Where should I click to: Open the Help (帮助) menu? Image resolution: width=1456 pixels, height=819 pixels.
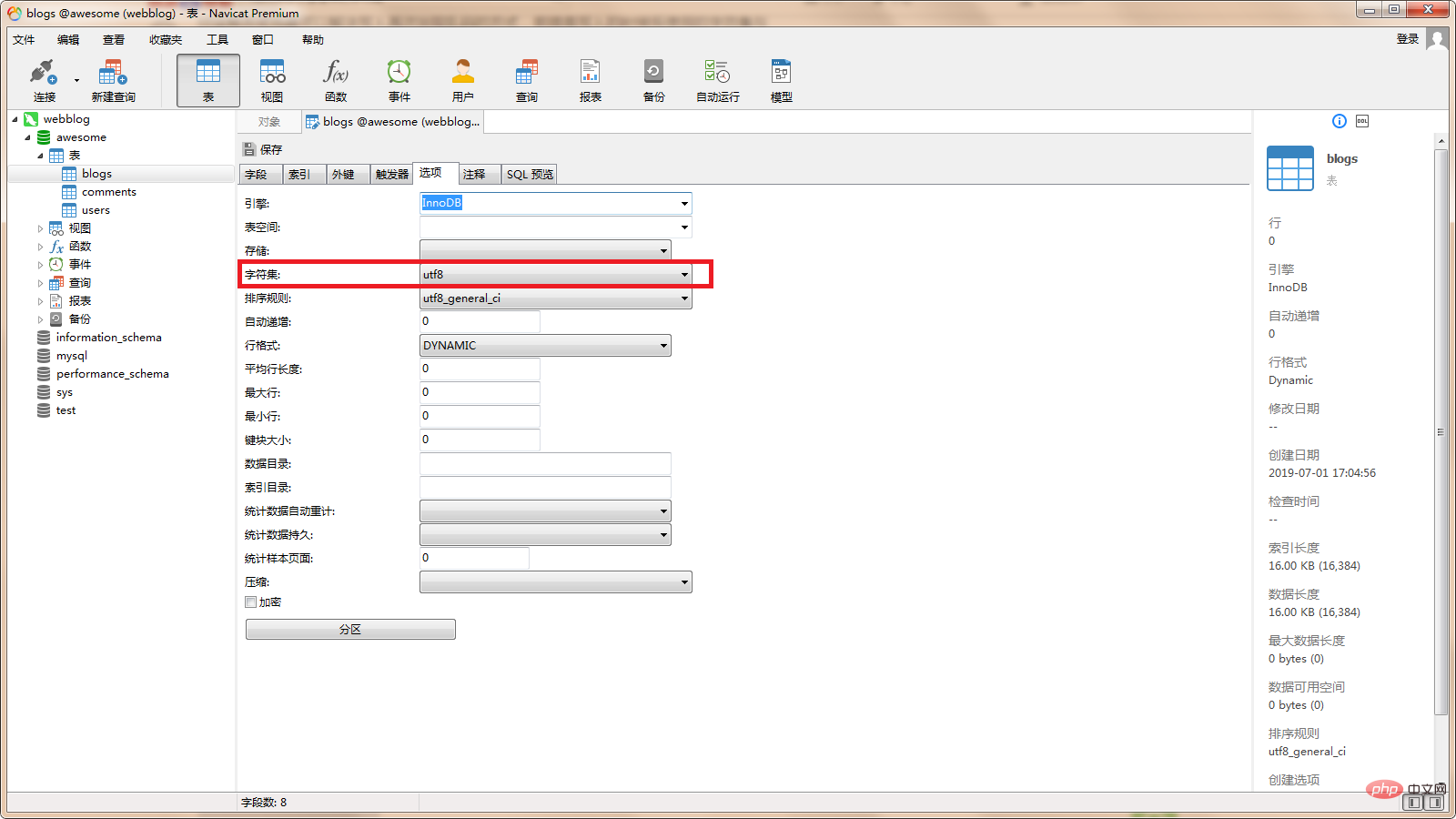pos(313,40)
